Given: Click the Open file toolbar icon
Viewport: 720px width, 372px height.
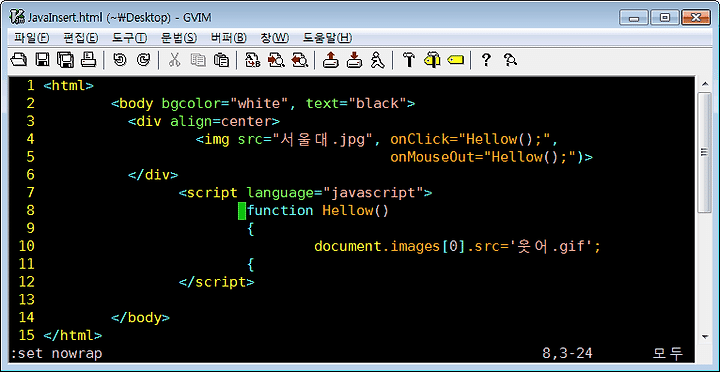Looking at the screenshot, I should 19,60.
